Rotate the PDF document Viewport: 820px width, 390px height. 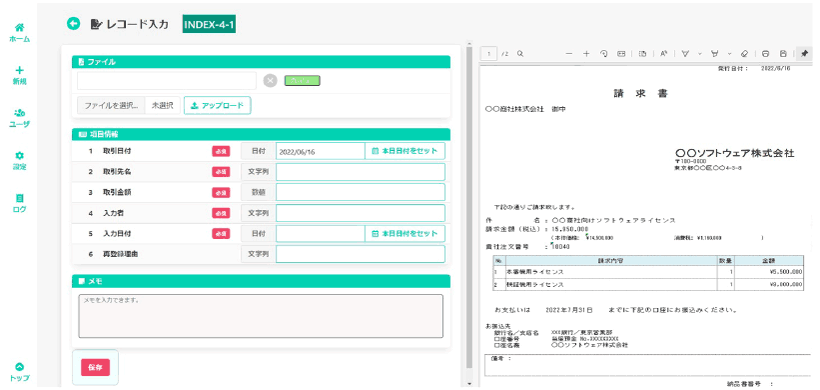click(x=603, y=53)
